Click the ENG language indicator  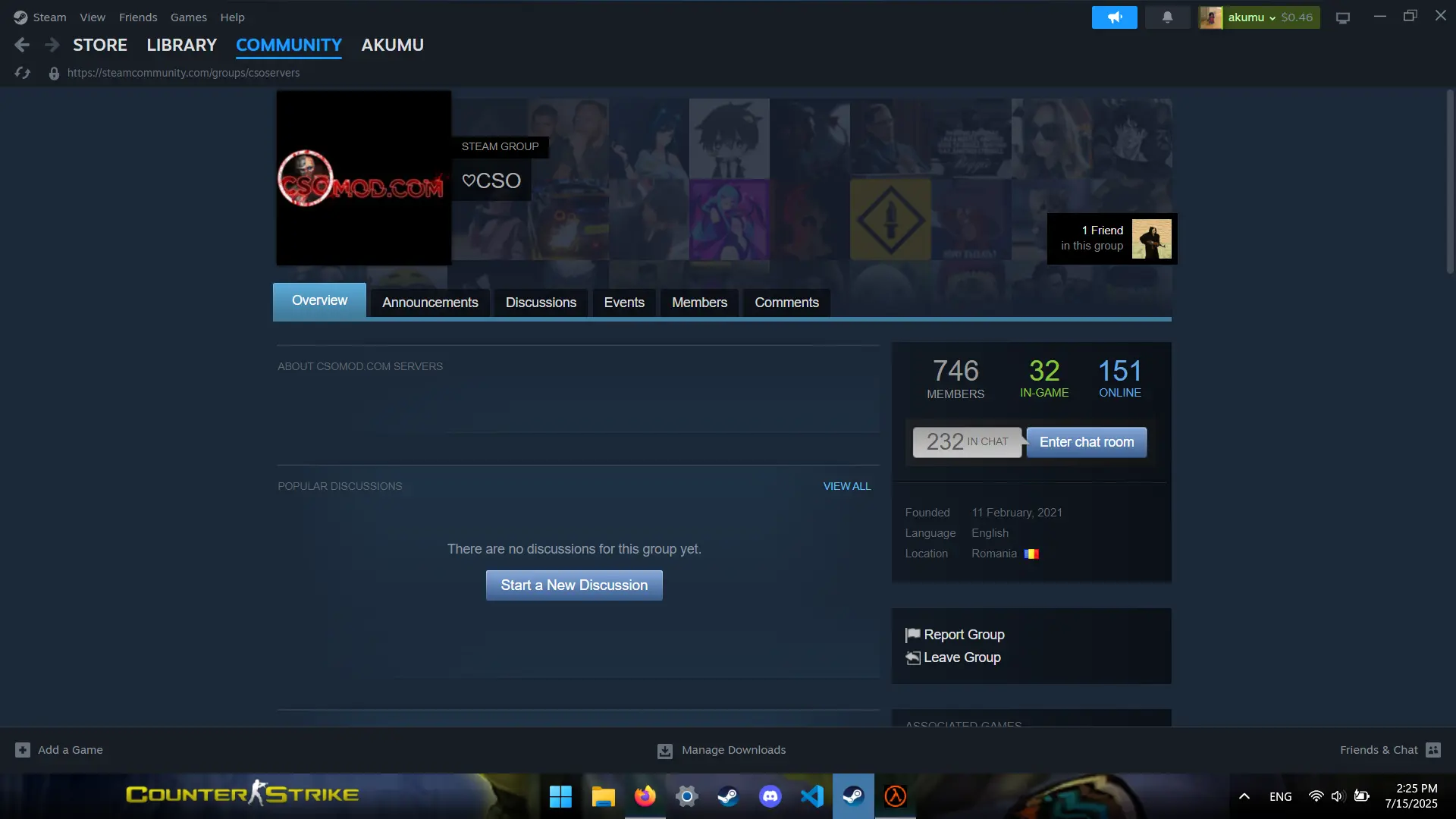pyautogui.click(x=1280, y=797)
